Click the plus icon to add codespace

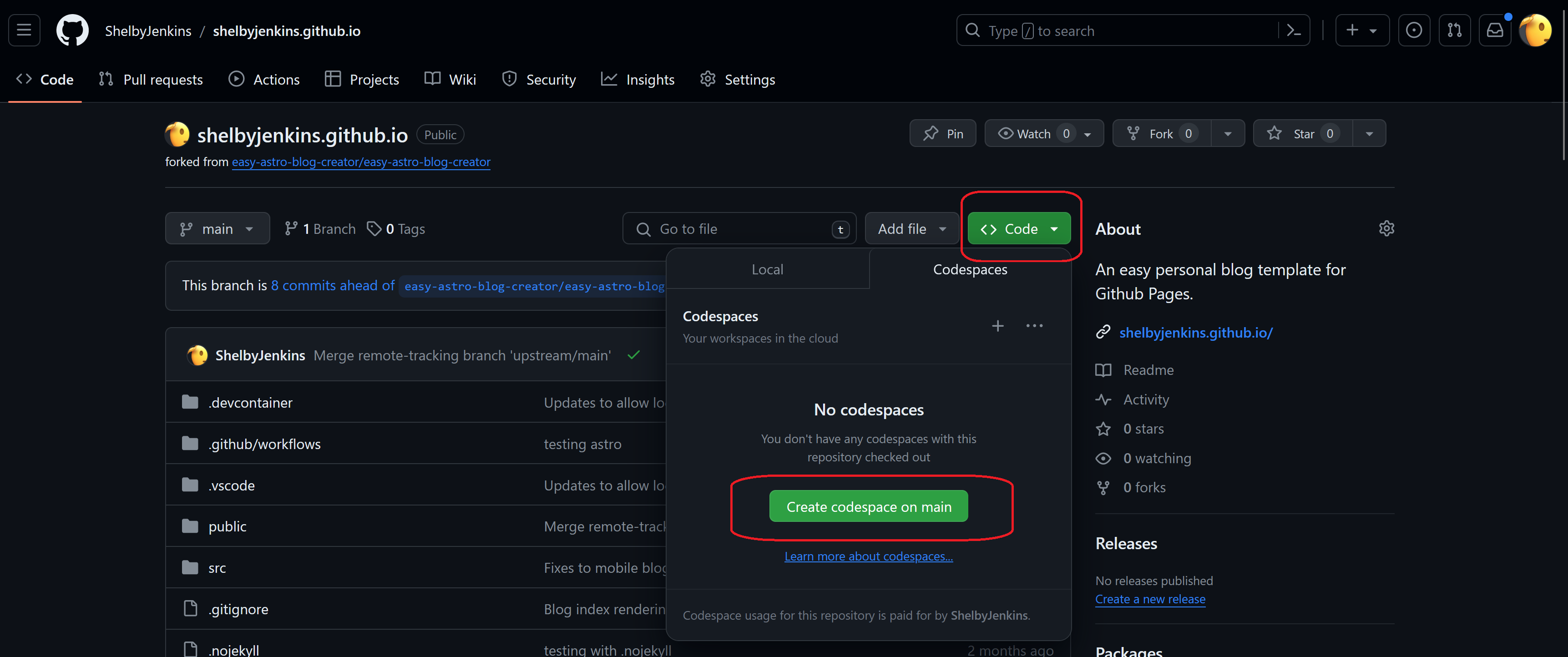(997, 326)
